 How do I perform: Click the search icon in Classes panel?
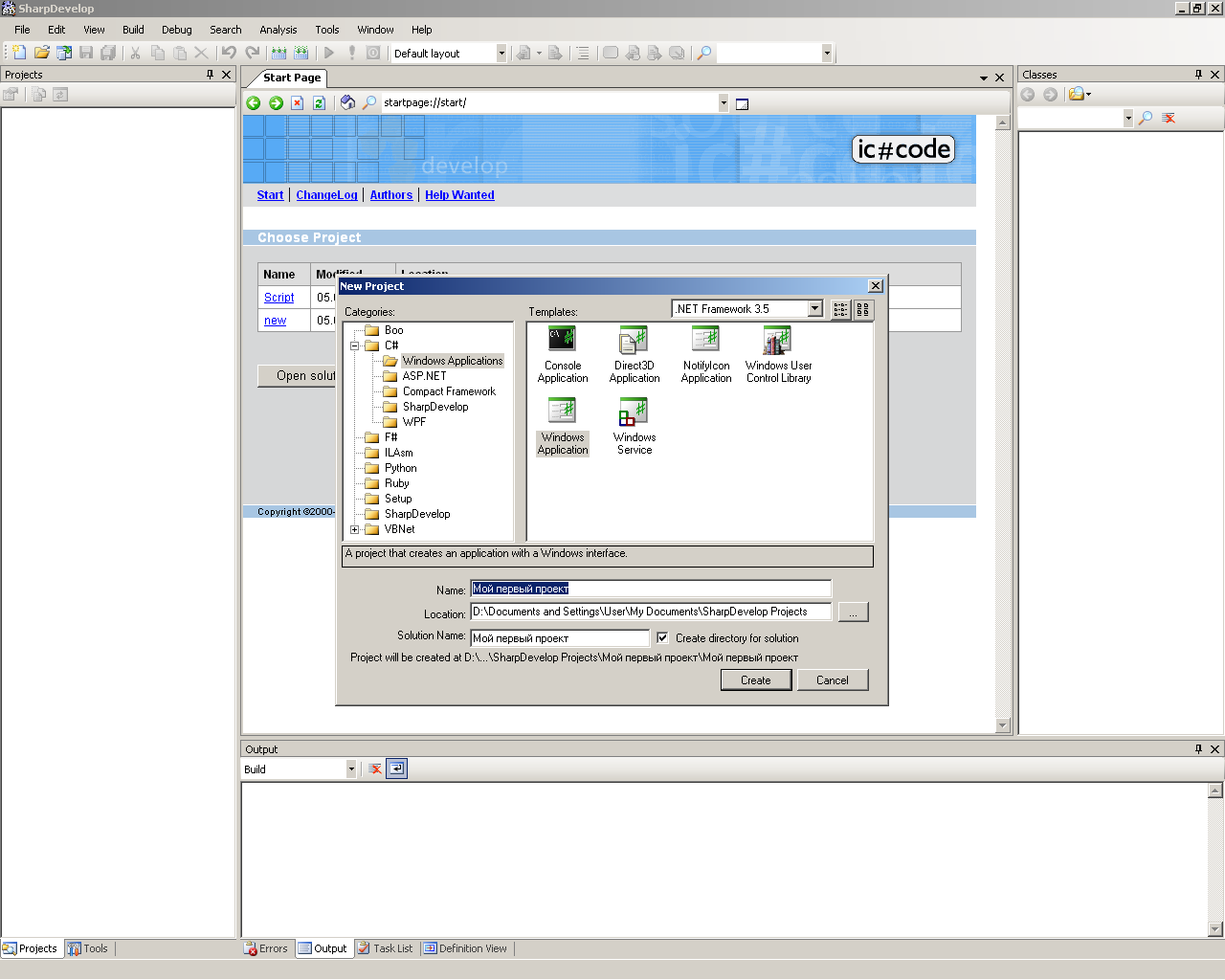[1145, 118]
